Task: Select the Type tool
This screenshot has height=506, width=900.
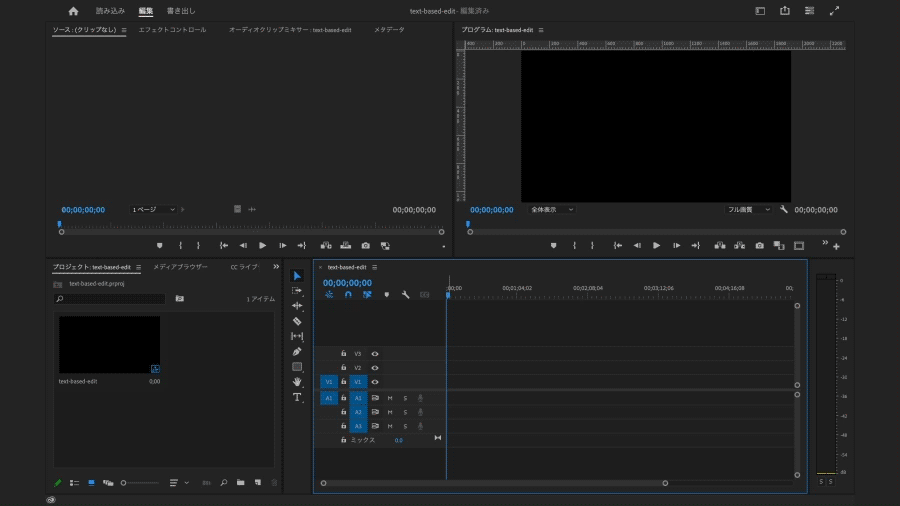Action: (297, 397)
